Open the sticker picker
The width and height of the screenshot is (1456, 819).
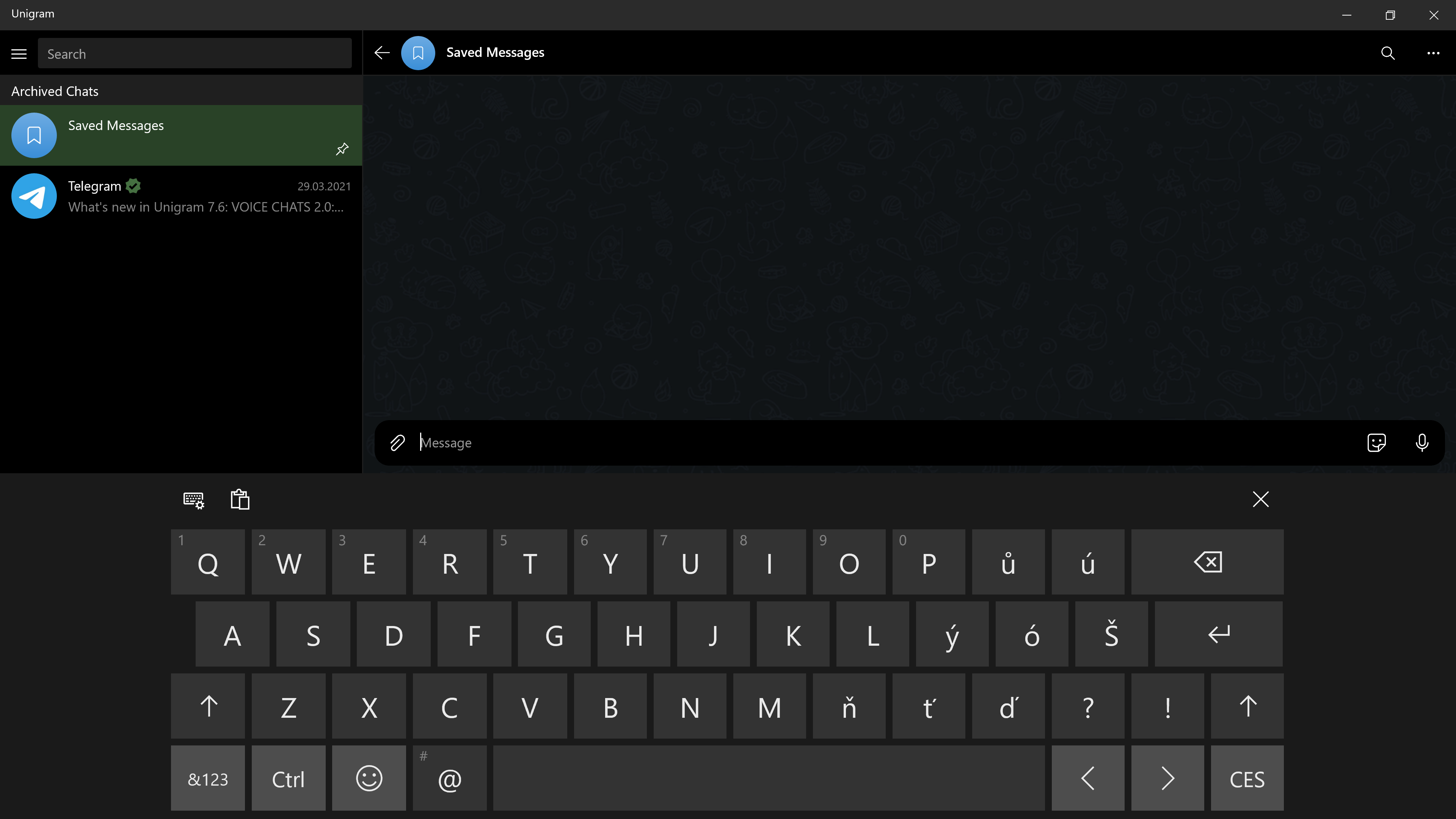click(x=1377, y=442)
